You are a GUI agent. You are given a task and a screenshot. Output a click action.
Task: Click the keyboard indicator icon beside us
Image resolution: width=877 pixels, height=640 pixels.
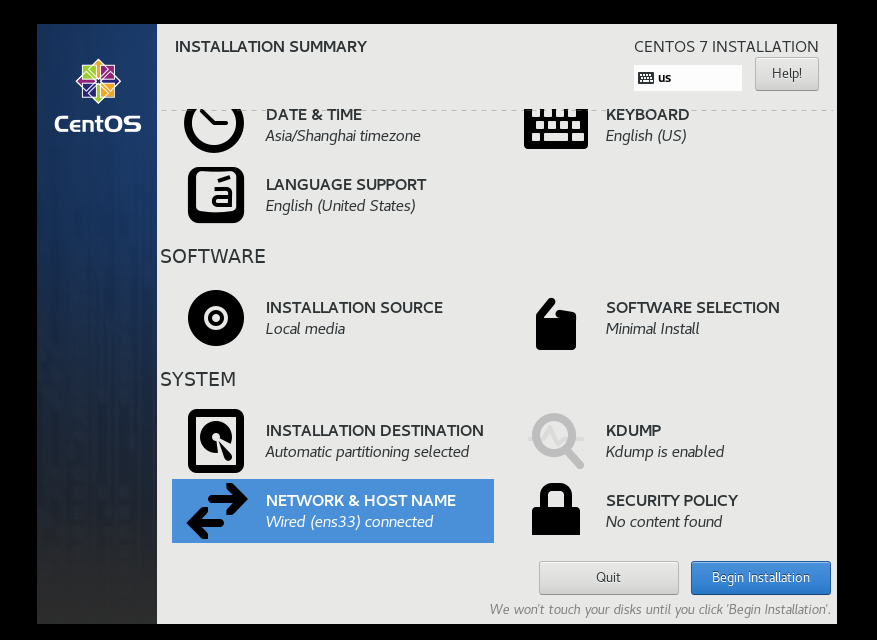pyautogui.click(x=646, y=78)
